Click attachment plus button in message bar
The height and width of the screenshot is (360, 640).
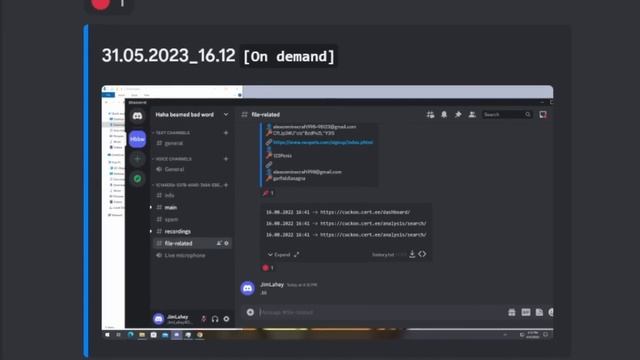pyautogui.click(x=250, y=312)
